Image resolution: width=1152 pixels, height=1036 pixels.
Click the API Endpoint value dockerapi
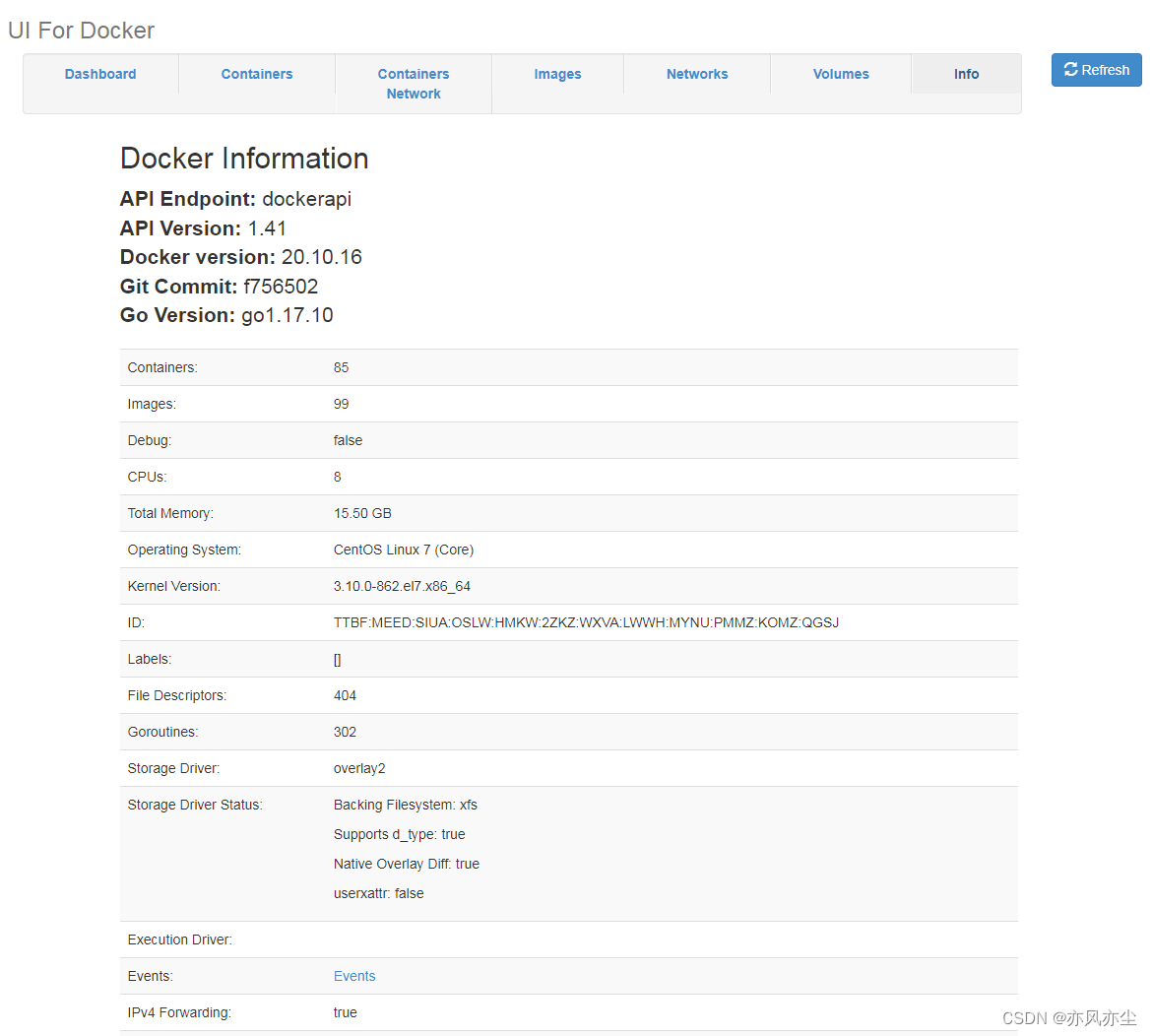[306, 199]
